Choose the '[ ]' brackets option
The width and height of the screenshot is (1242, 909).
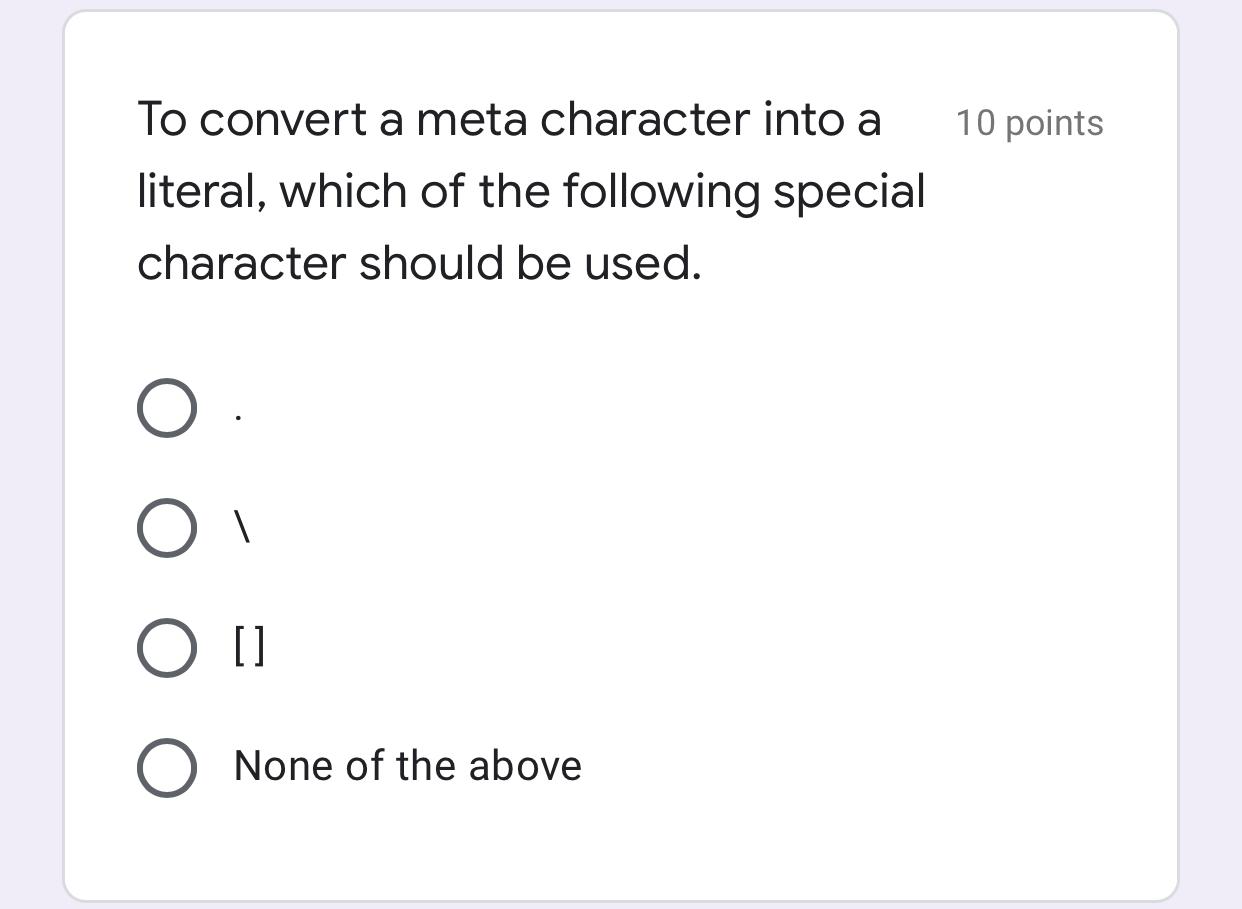166,647
